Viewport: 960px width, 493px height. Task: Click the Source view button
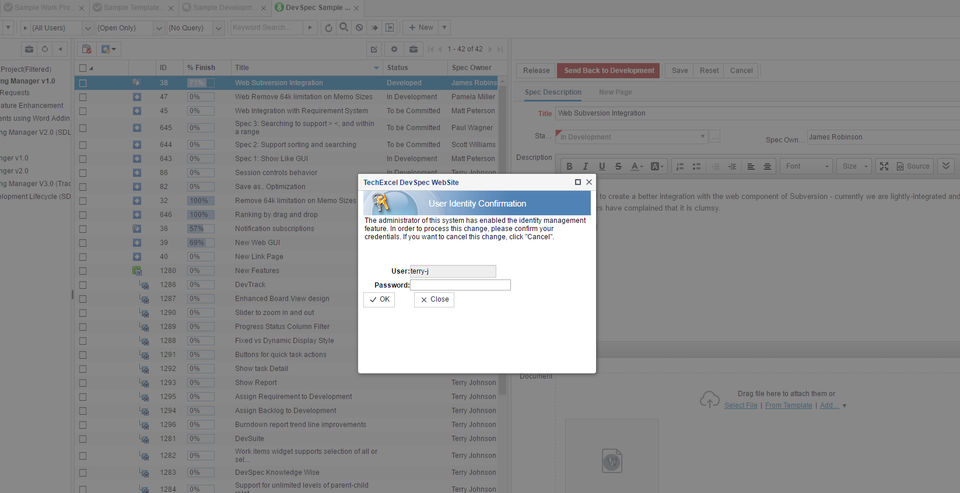click(913, 167)
